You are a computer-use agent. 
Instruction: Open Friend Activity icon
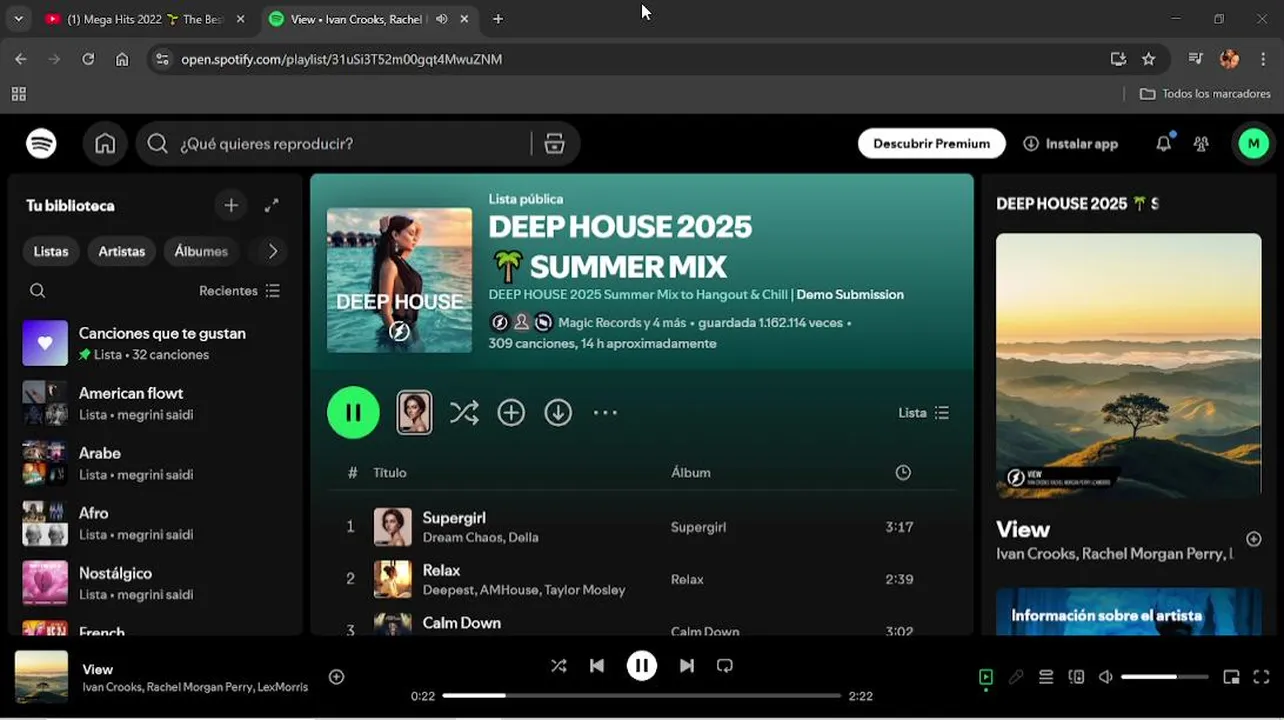click(1201, 144)
